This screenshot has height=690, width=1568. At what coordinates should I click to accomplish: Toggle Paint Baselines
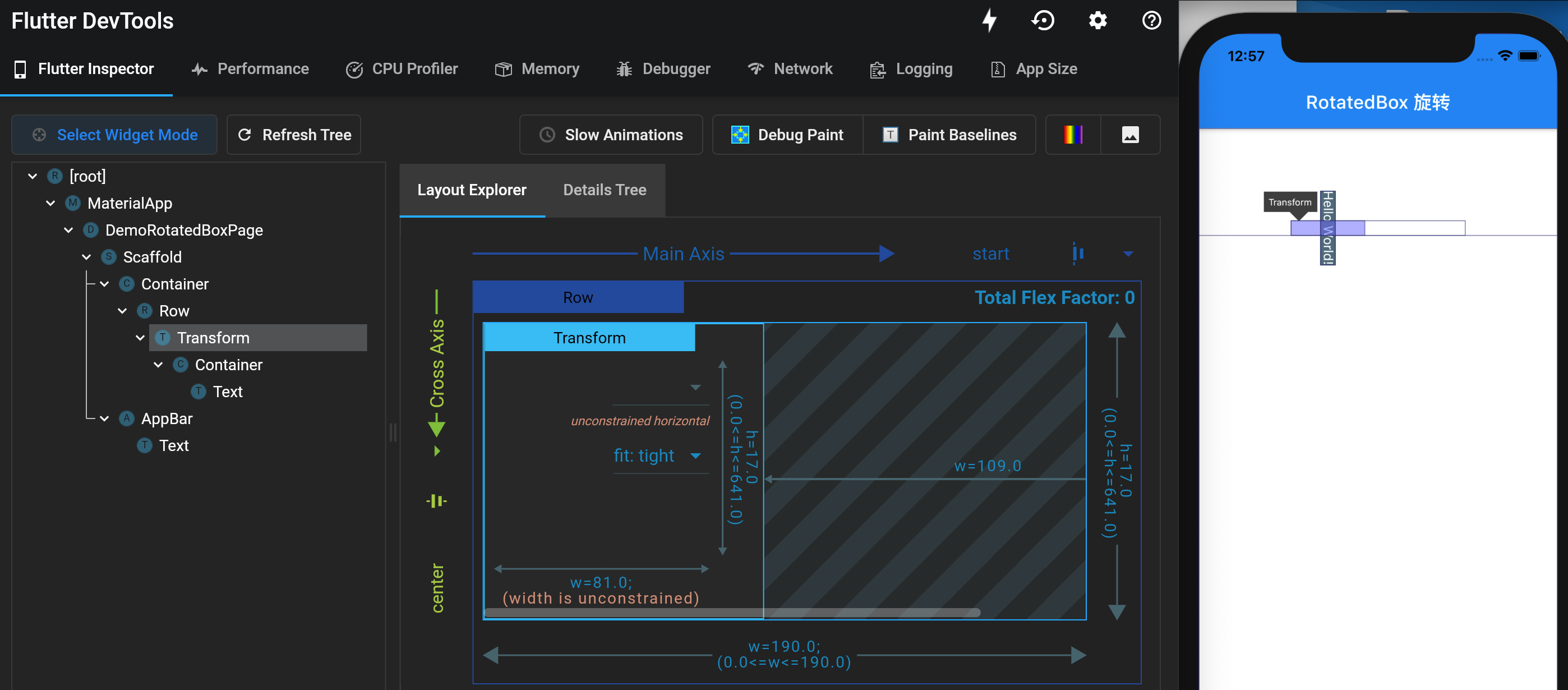tap(949, 135)
